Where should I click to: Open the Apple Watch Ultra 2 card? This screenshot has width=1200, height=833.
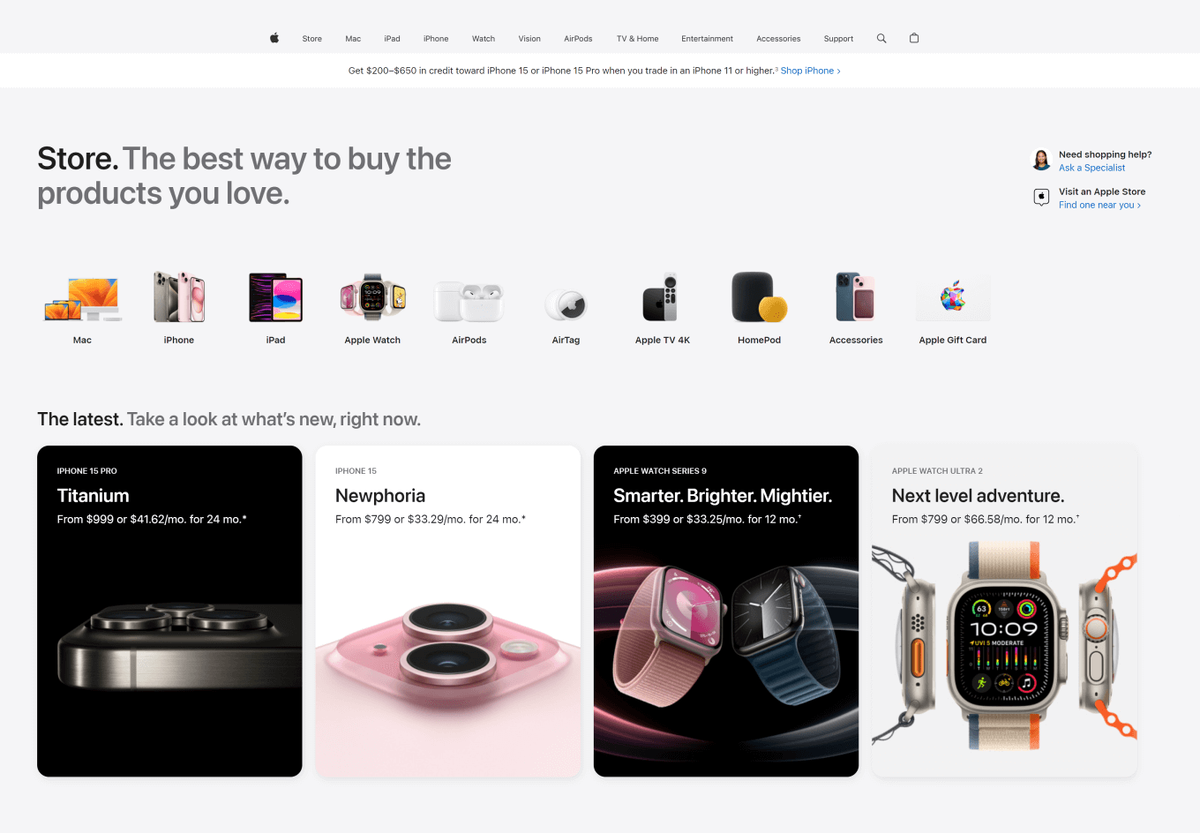(1004, 611)
